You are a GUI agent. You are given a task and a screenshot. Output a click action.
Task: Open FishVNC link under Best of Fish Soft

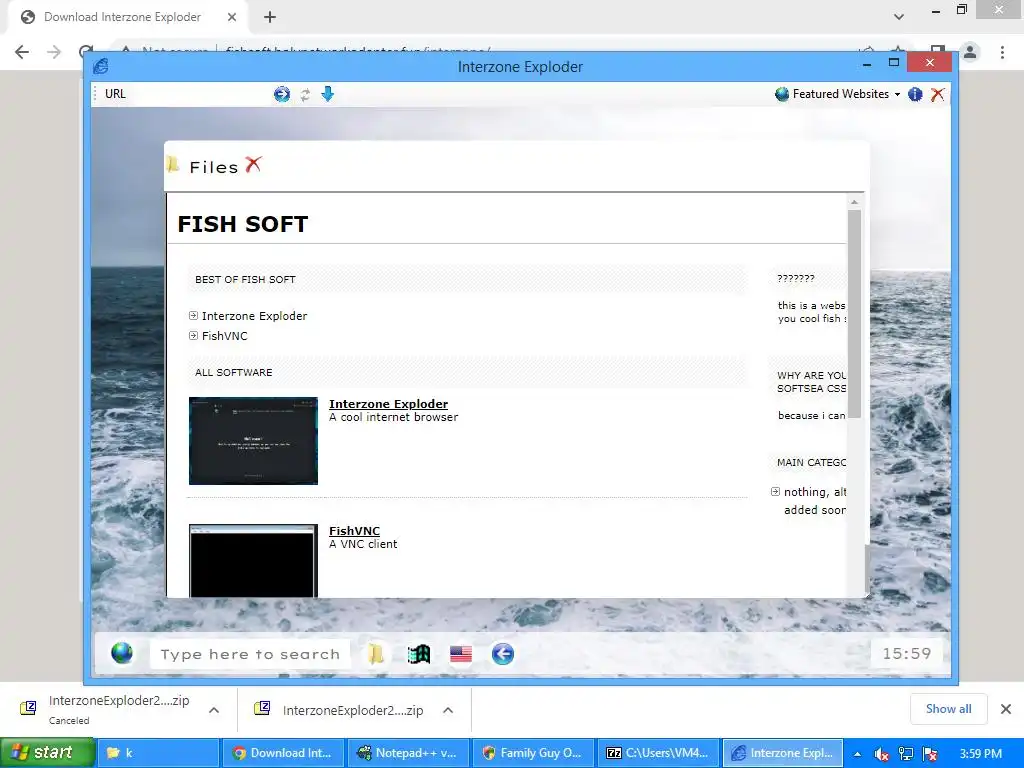(225, 336)
